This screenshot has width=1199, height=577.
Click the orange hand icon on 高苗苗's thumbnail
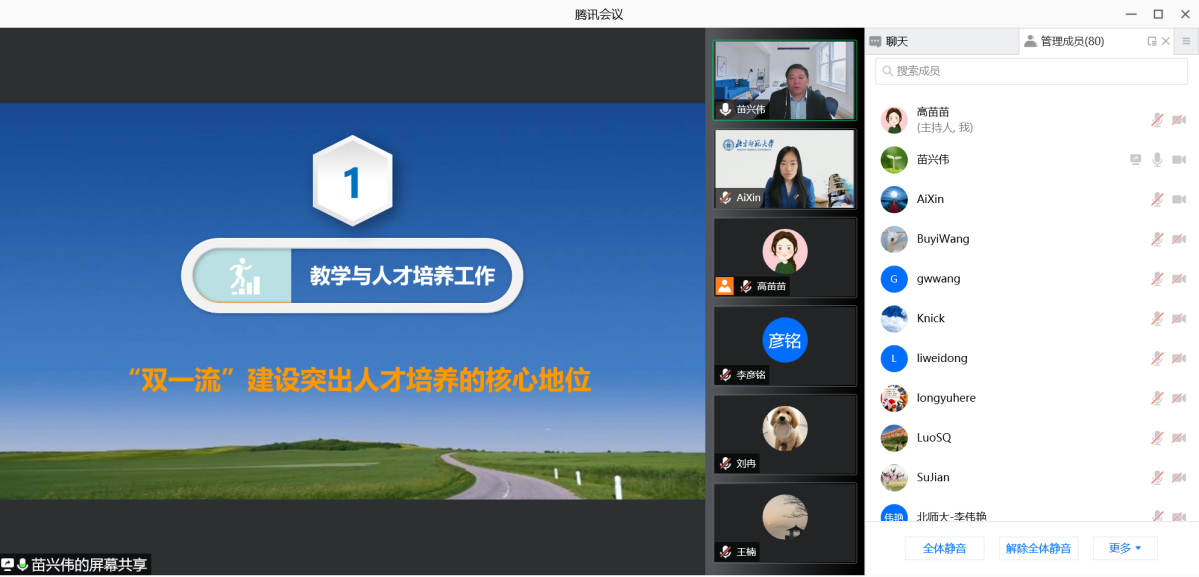pos(724,286)
